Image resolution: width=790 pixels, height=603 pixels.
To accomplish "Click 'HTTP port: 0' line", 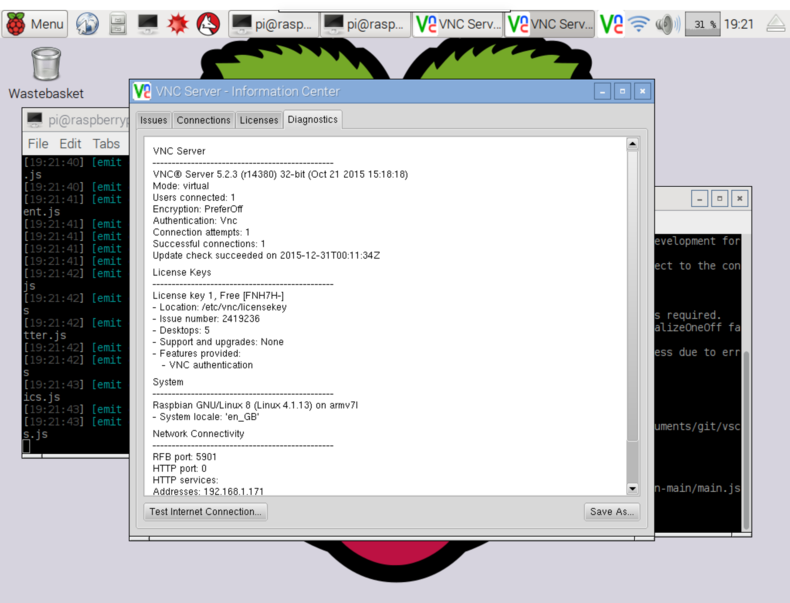I will (x=179, y=468).
